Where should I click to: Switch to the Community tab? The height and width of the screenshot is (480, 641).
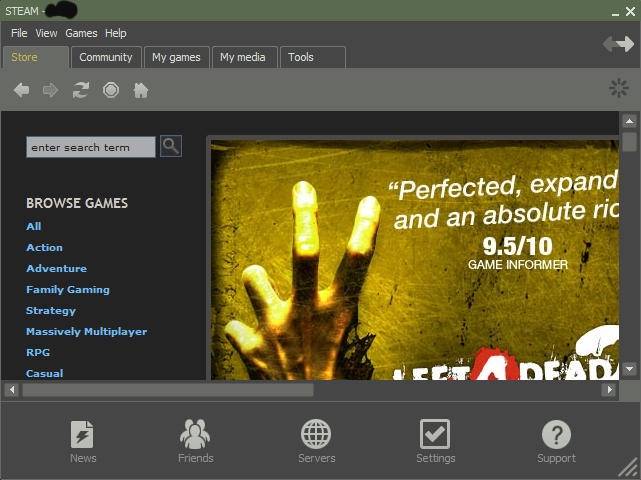pyautogui.click(x=106, y=57)
